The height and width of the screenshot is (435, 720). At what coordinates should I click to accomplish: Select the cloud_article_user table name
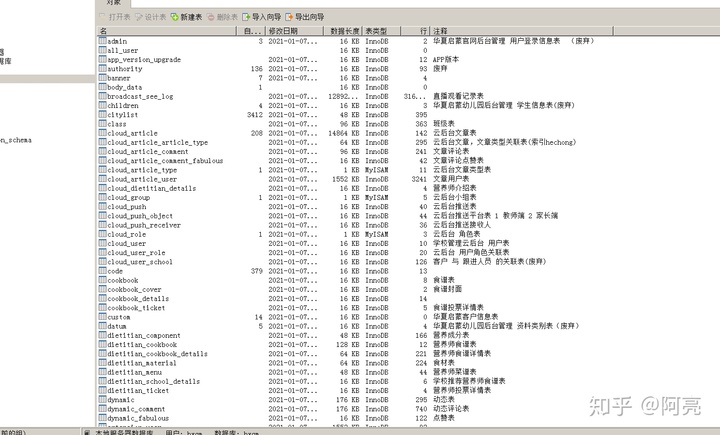click(x=142, y=179)
